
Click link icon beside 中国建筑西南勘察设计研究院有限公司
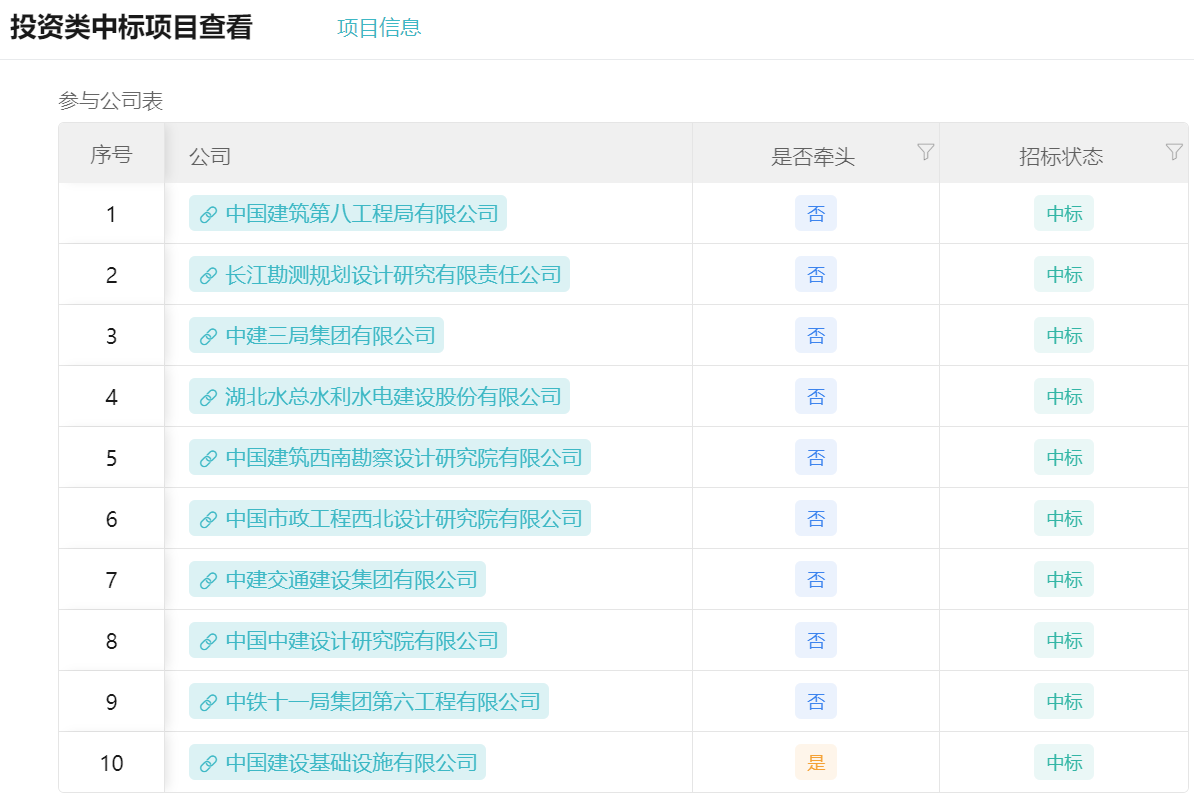[x=208, y=459]
